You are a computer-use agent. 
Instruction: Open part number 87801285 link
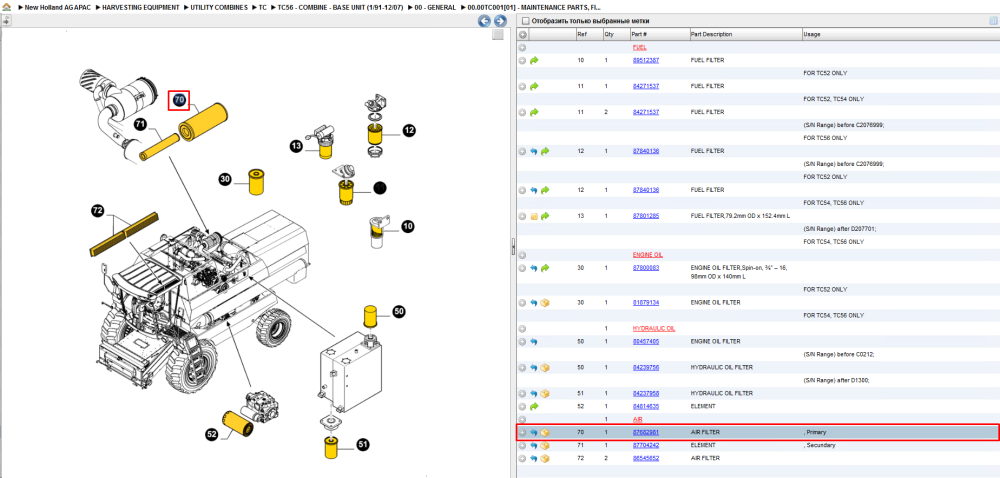[645, 216]
